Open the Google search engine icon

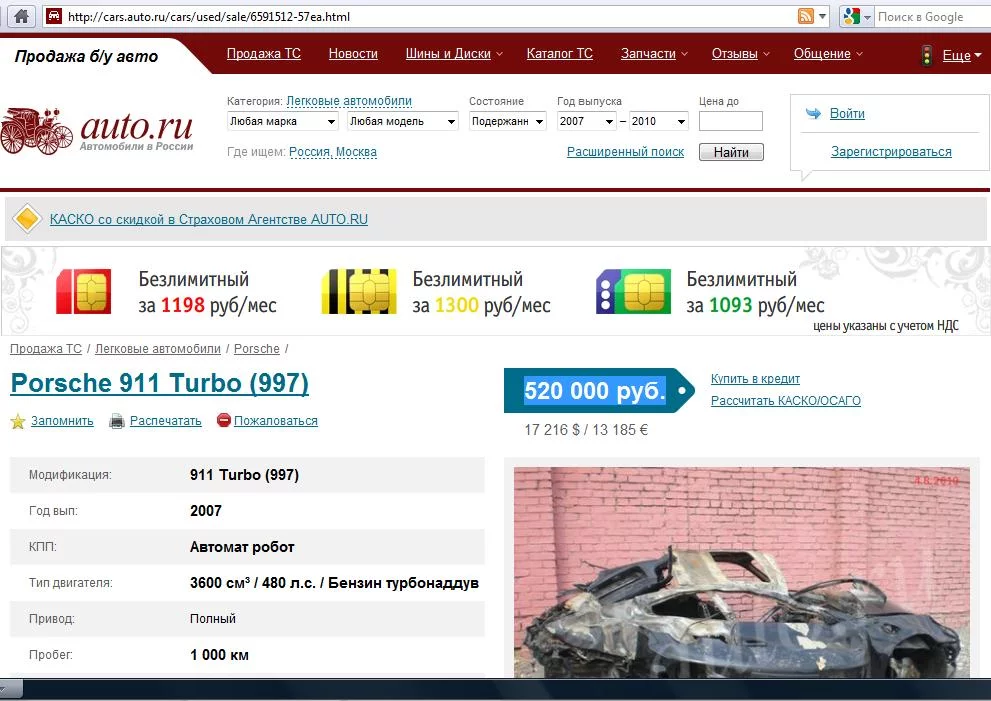(851, 16)
